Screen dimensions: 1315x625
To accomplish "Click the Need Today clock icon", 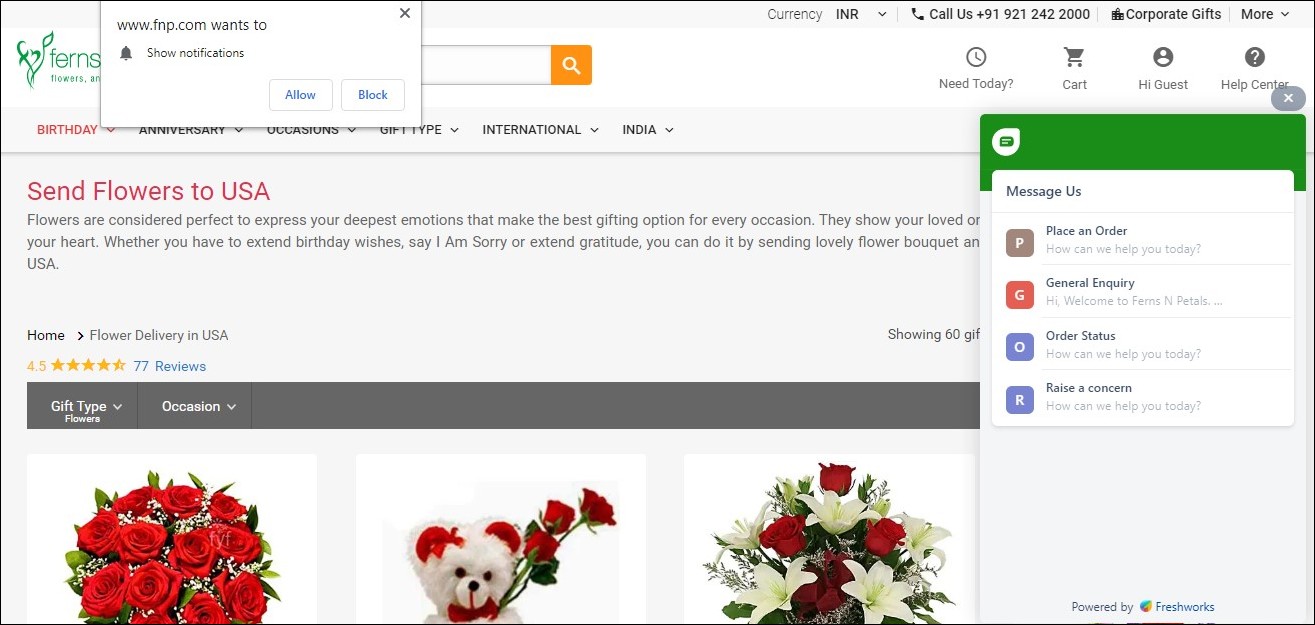I will 975,58.
